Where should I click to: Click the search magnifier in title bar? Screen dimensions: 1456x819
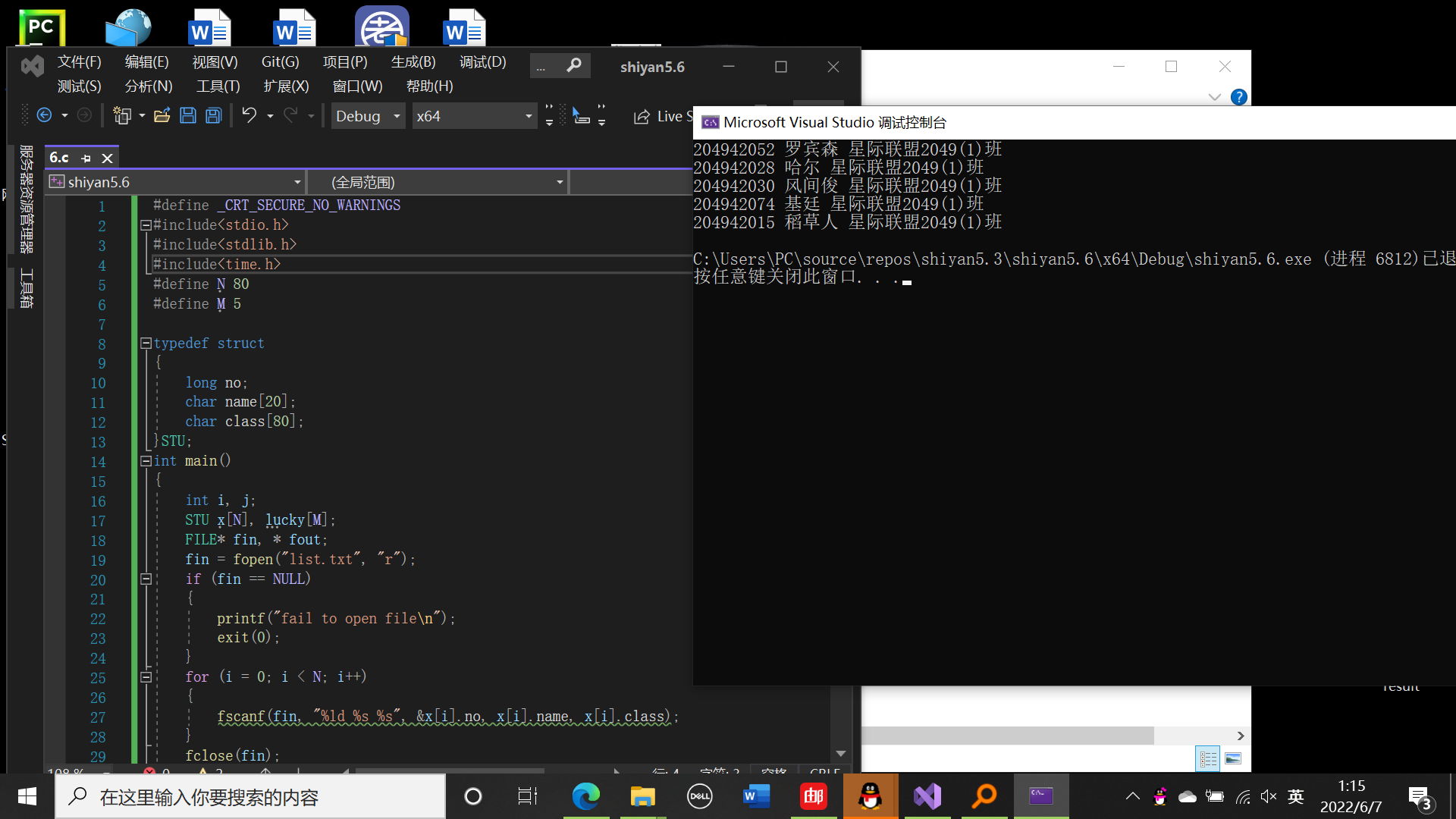point(574,66)
